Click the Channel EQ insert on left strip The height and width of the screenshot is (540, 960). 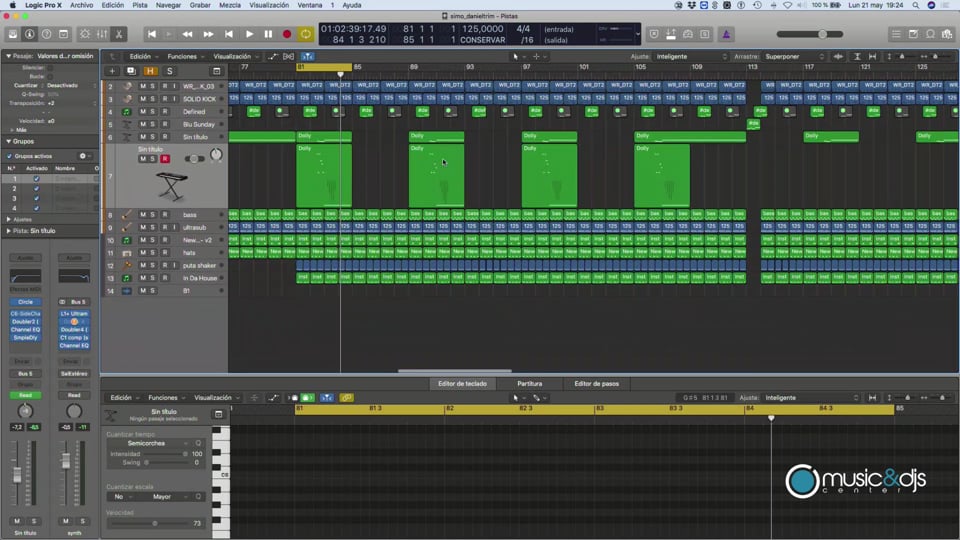[x=25, y=329]
